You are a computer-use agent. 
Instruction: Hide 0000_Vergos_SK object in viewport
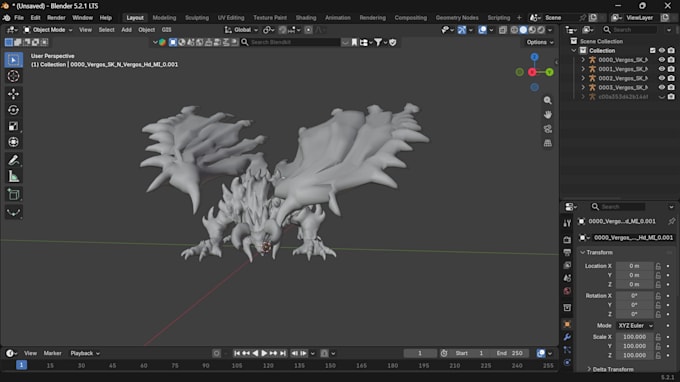click(662, 60)
